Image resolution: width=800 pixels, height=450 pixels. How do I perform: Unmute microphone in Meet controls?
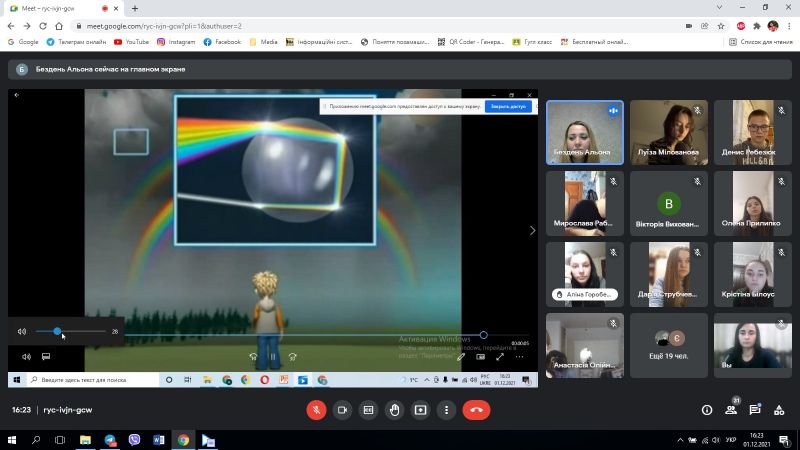pos(316,410)
